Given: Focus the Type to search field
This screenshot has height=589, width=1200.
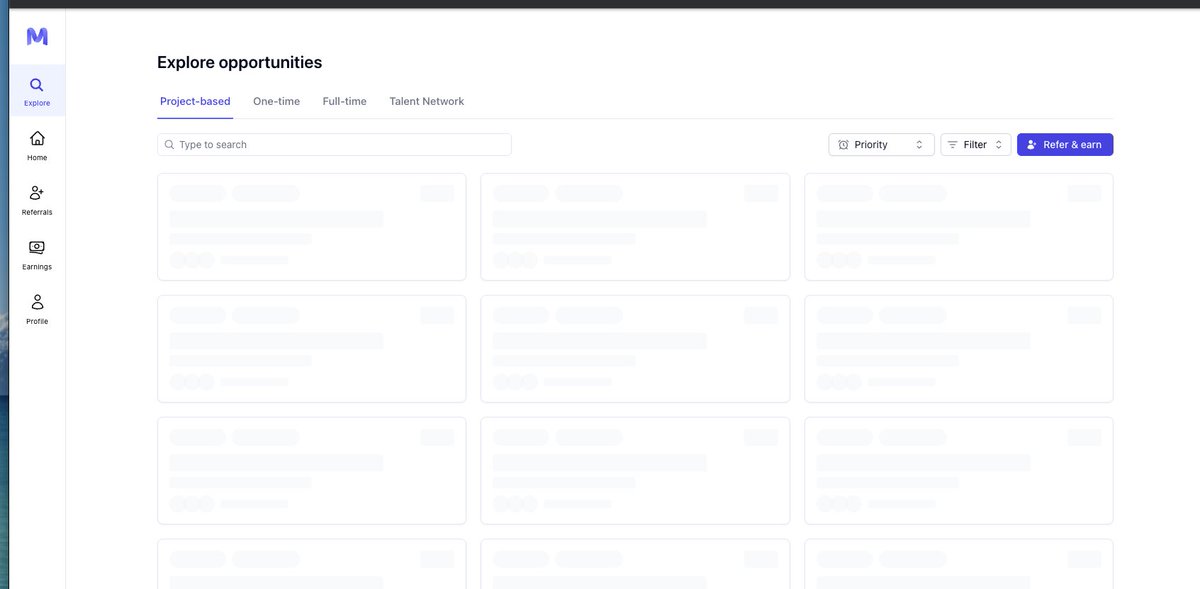Looking at the screenshot, I should pyautogui.click(x=334, y=145).
